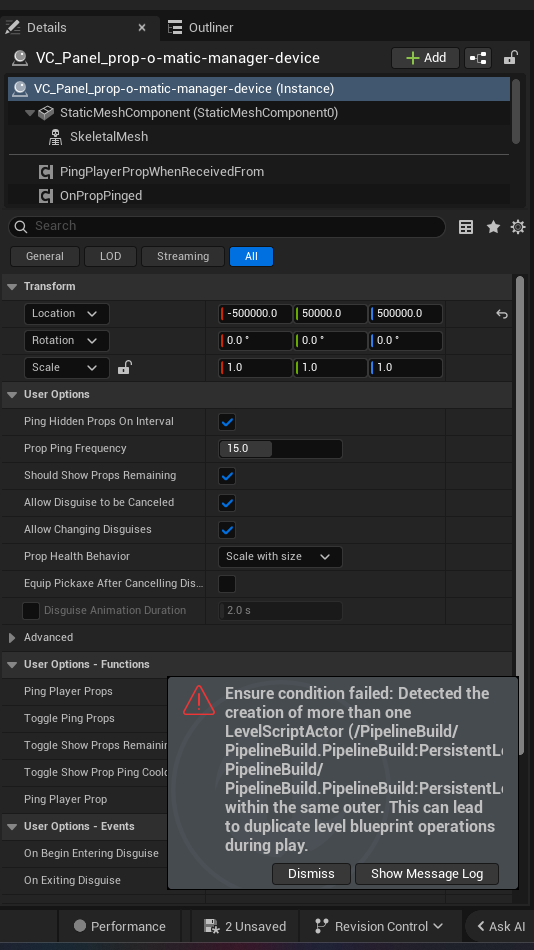This screenshot has width=534, height=950.
Task: Click the Performance status icon
Action: point(79,926)
